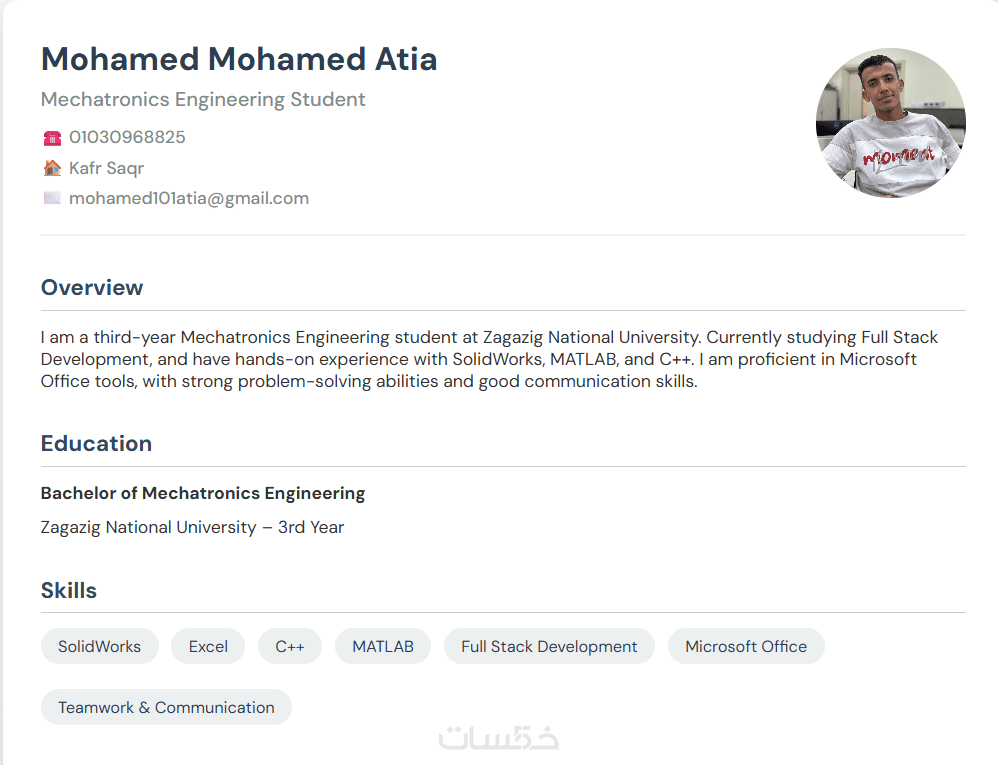The width and height of the screenshot is (998, 765).
Task: Click the Khamsat watermark logo
Action: click(499, 738)
